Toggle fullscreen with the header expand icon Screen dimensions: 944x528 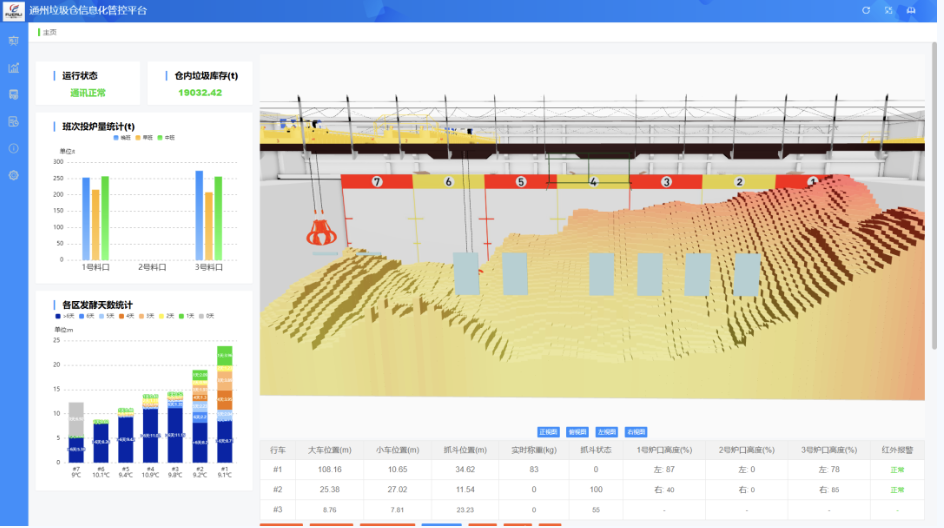pyautogui.click(x=889, y=10)
